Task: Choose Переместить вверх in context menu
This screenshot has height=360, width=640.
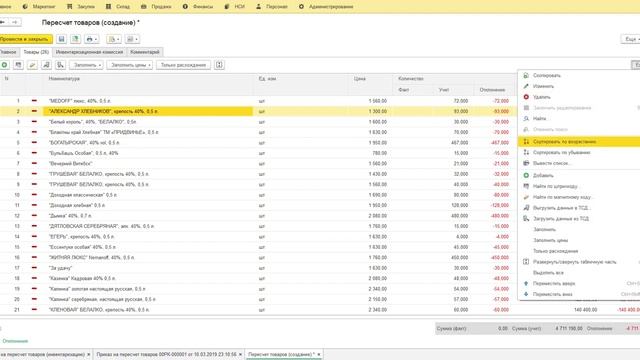Action: 579,283
